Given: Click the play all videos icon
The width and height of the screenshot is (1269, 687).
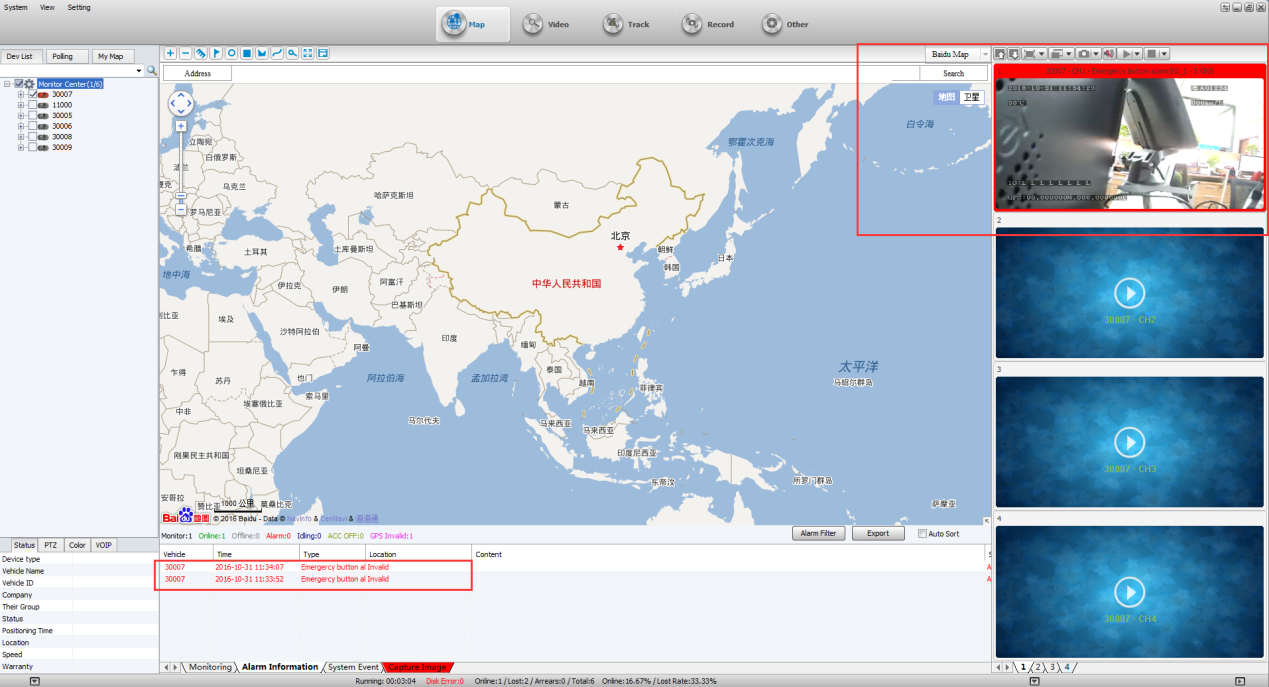Looking at the screenshot, I should (1127, 53).
